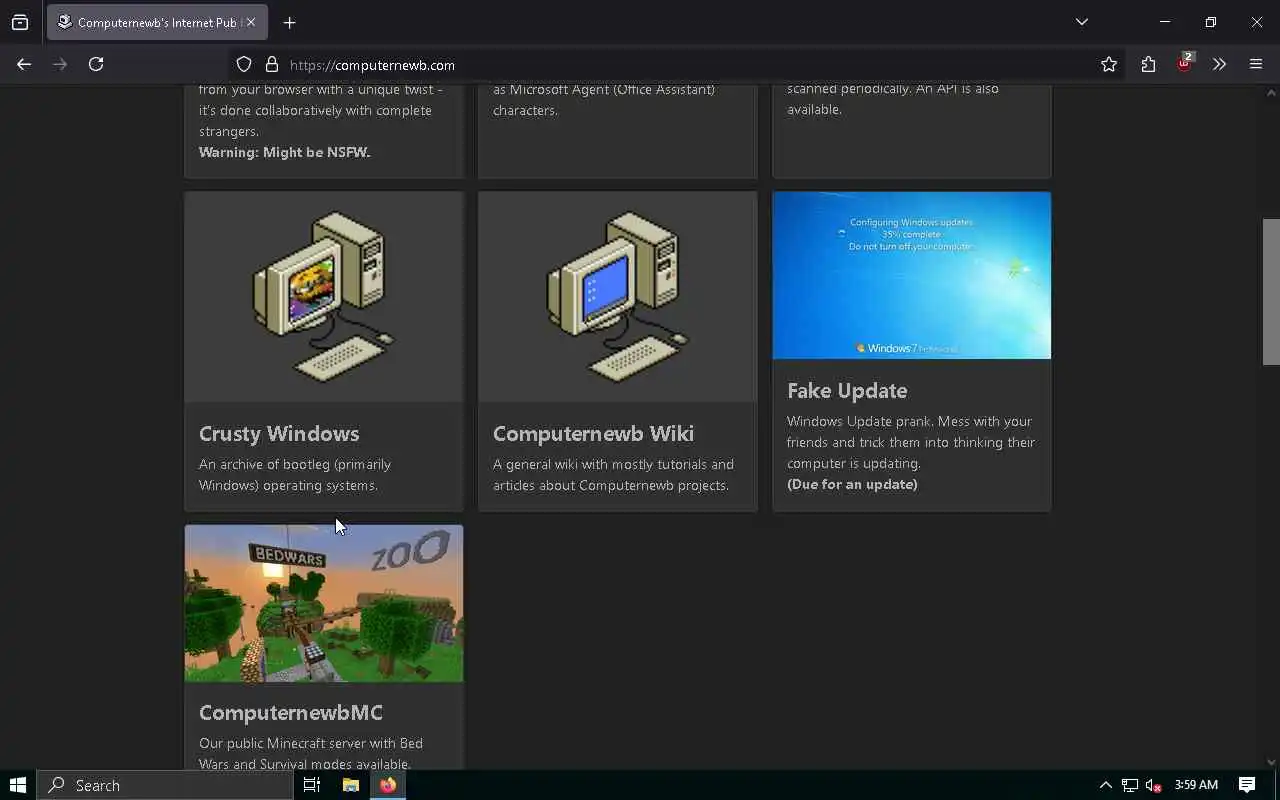The width and height of the screenshot is (1280, 800).
Task: Open muted volume tray icon
Action: [1153, 785]
